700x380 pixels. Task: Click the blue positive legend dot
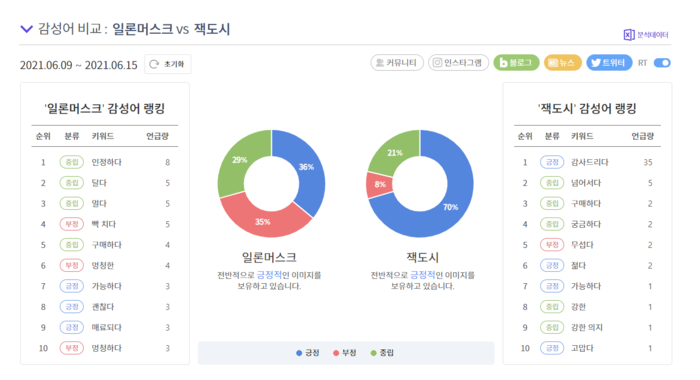click(x=299, y=353)
